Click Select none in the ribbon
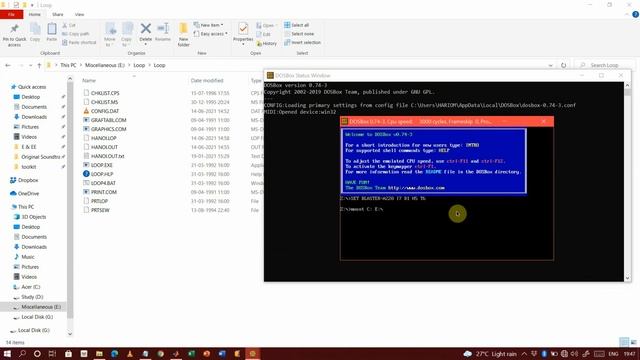This screenshot has width=640, height=360. [299, 34]
